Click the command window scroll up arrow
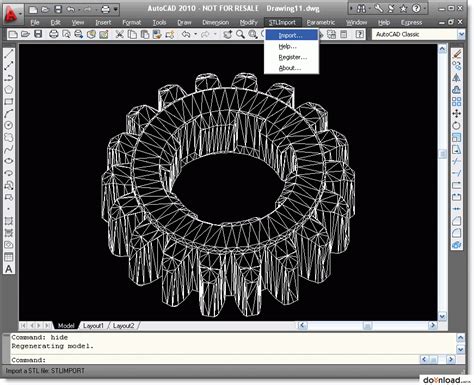474x385 pixels. coord(460,338)
